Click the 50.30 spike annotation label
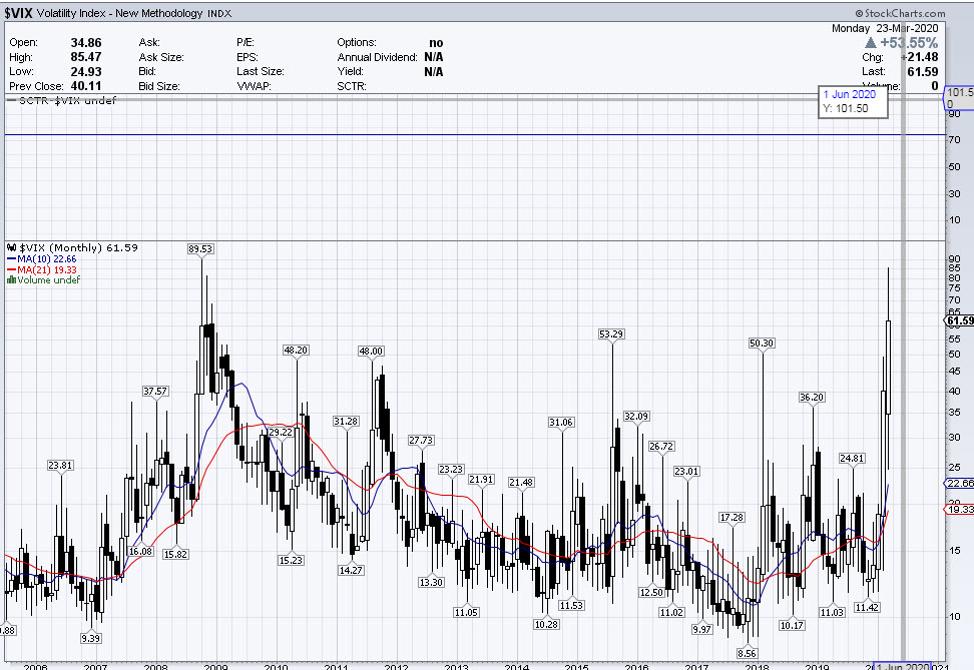Screen dimensions: 974x670 point(762,343)
